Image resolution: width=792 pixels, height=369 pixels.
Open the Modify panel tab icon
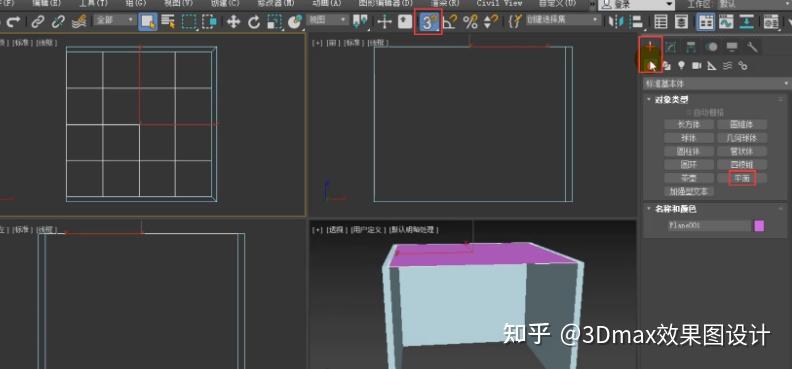[671, 47]
